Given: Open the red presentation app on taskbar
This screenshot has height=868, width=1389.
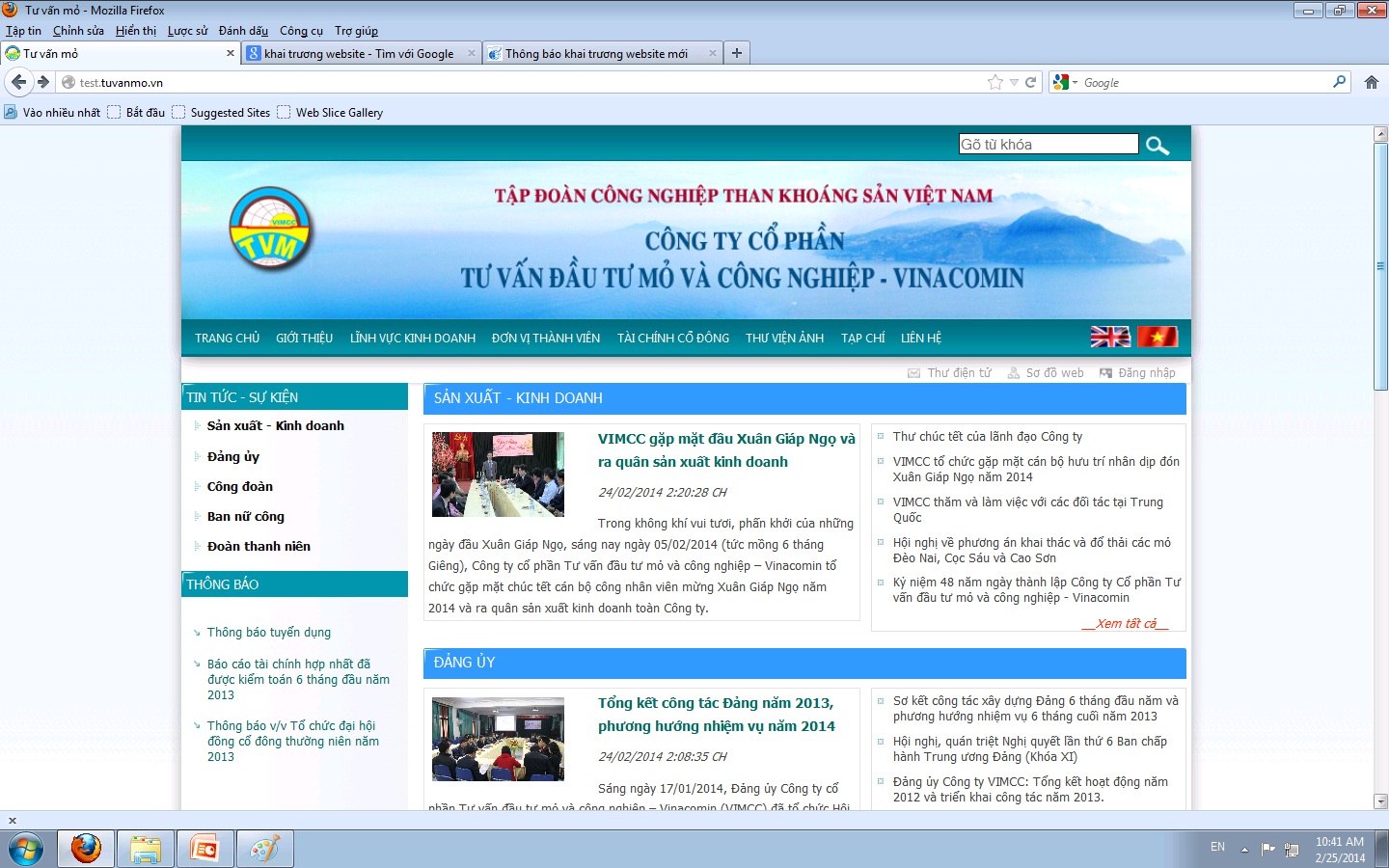Looking at the screenshot, I should pos(204,849).
